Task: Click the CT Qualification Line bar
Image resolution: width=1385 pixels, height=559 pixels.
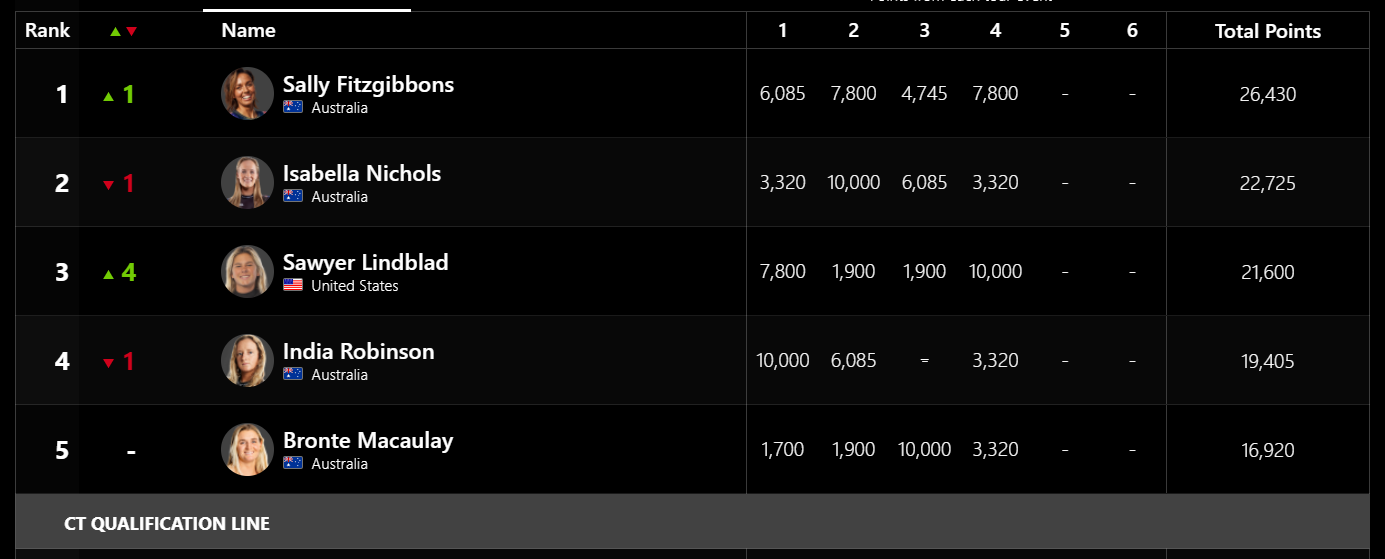Action: pos(692,521)
